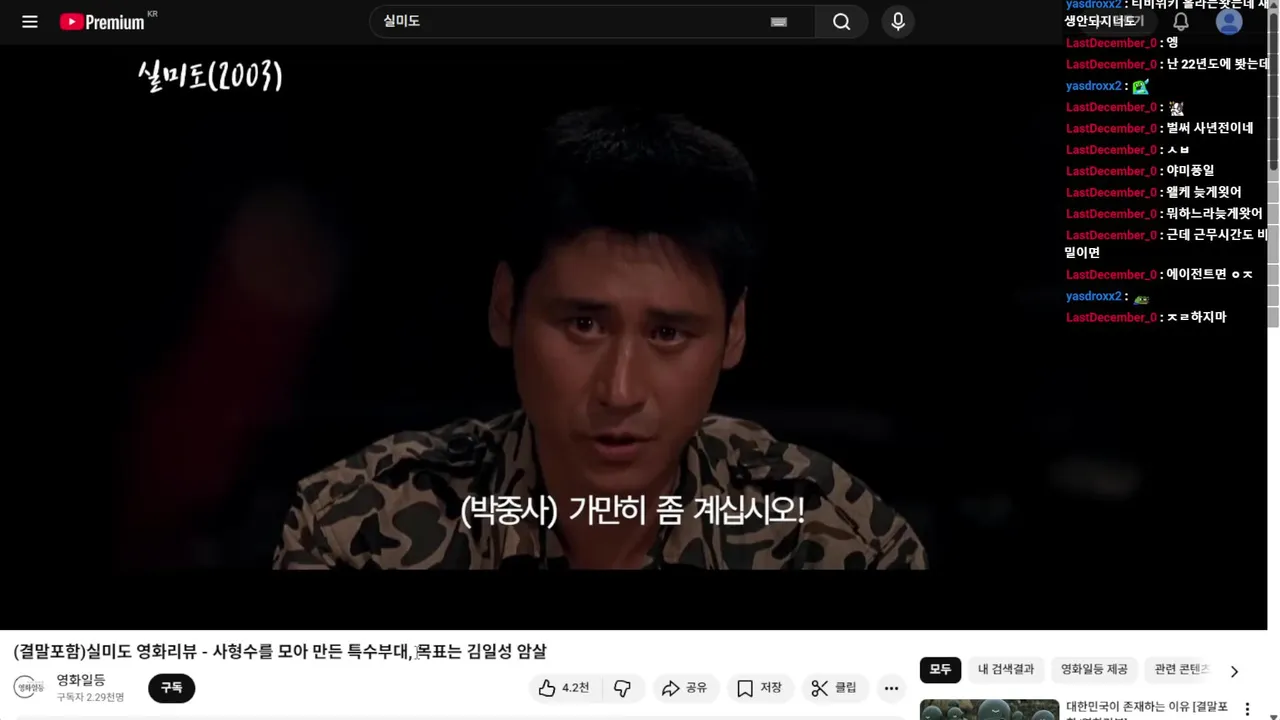
Task: Open more actions three-dot menu under video
Action: click(x=891, y=688)
